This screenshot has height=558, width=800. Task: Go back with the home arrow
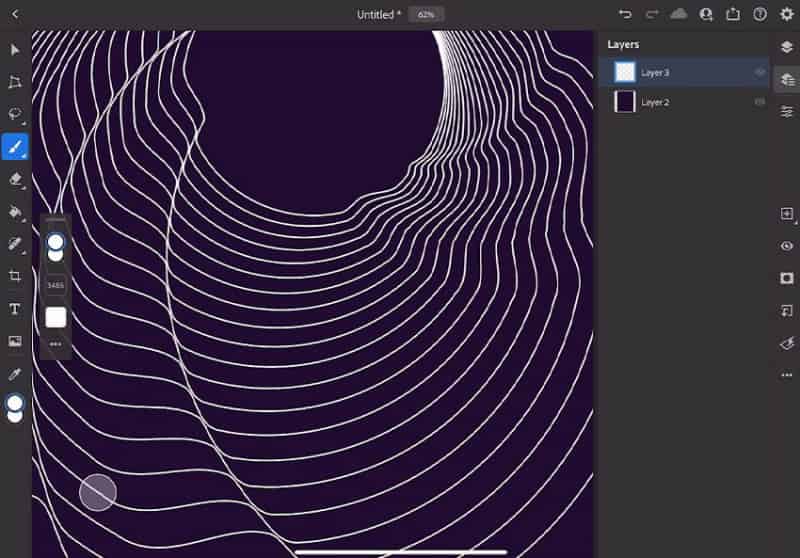click(x=15, y=14)
